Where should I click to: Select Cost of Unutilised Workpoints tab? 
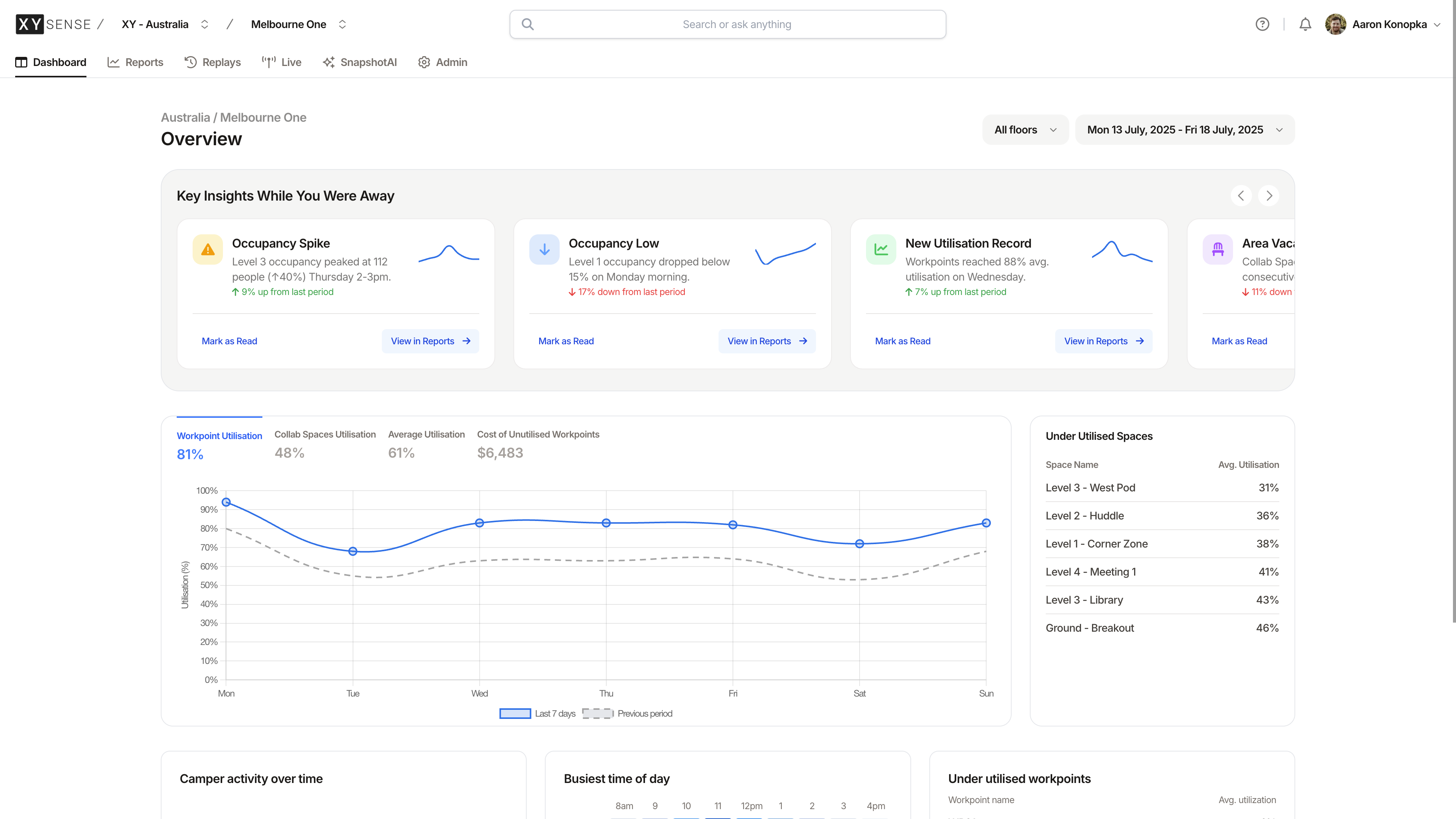538,444
